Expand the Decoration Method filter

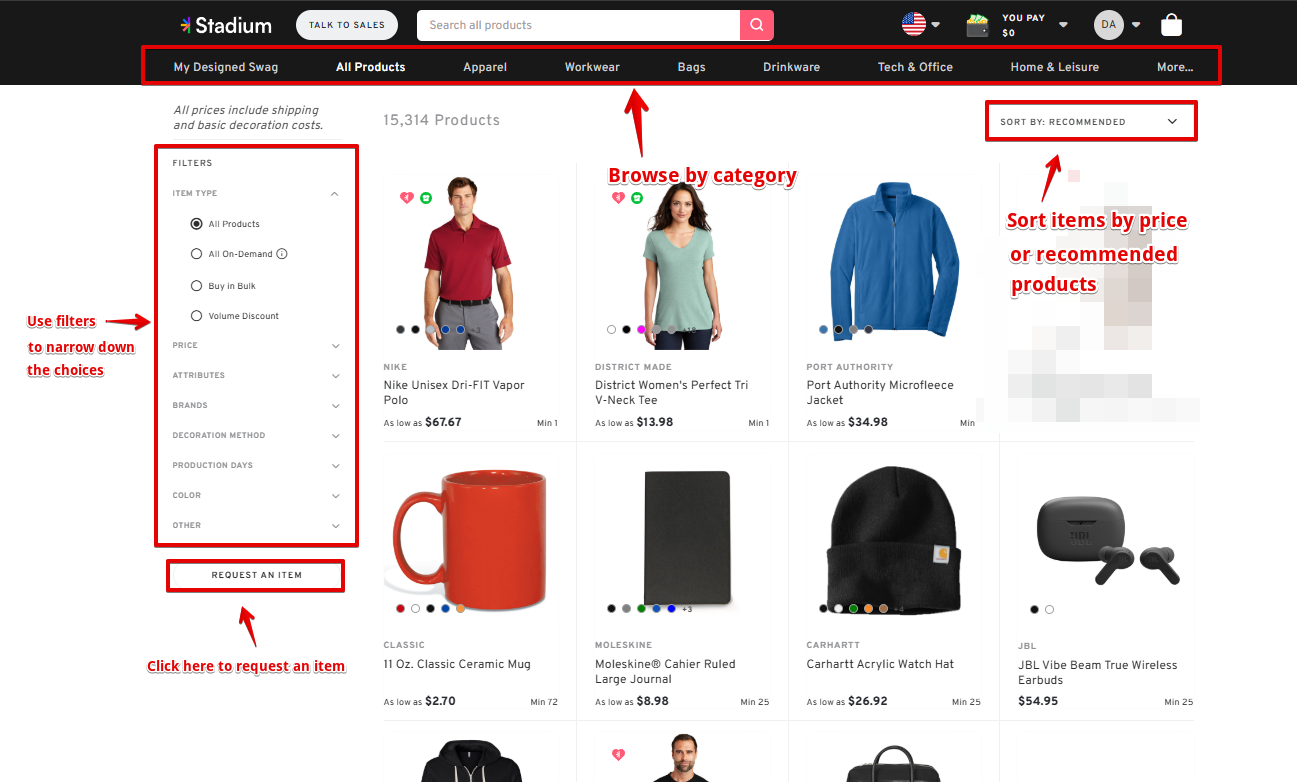point(256,435)
